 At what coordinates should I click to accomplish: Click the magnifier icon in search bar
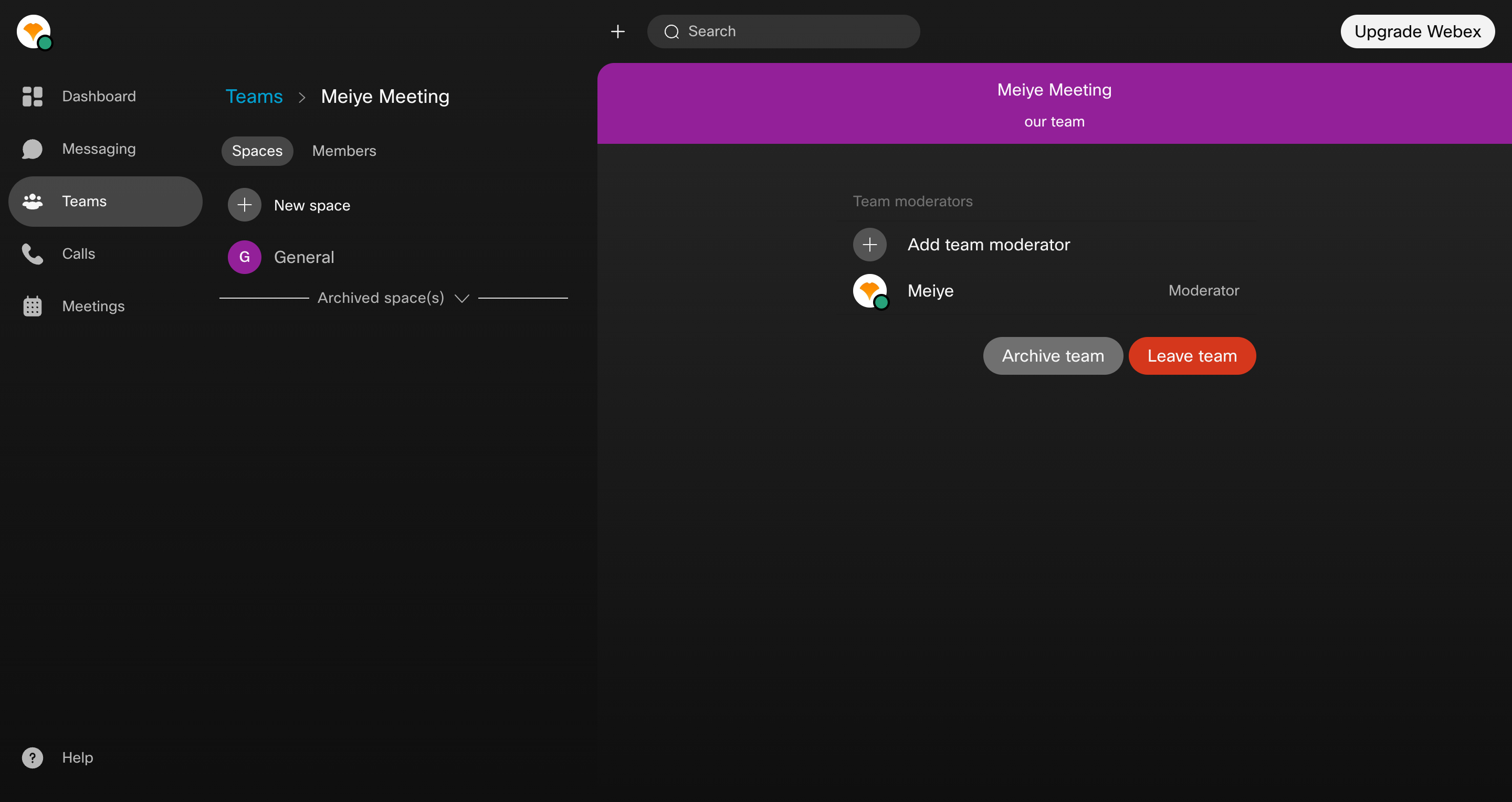point(671,31)
